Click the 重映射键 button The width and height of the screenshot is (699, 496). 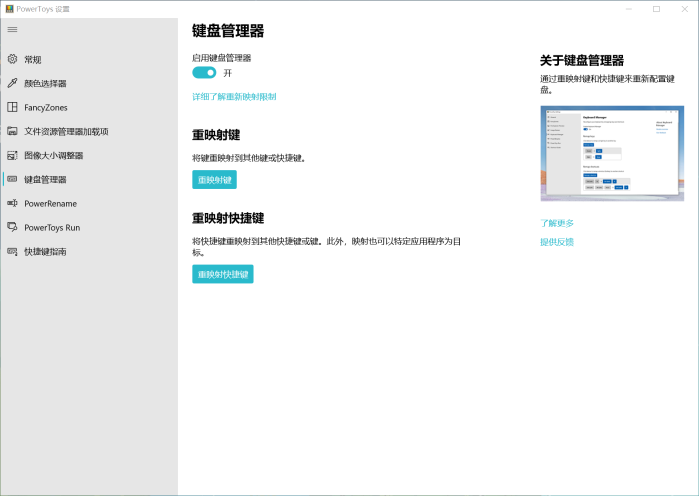[x=214, y=180]
